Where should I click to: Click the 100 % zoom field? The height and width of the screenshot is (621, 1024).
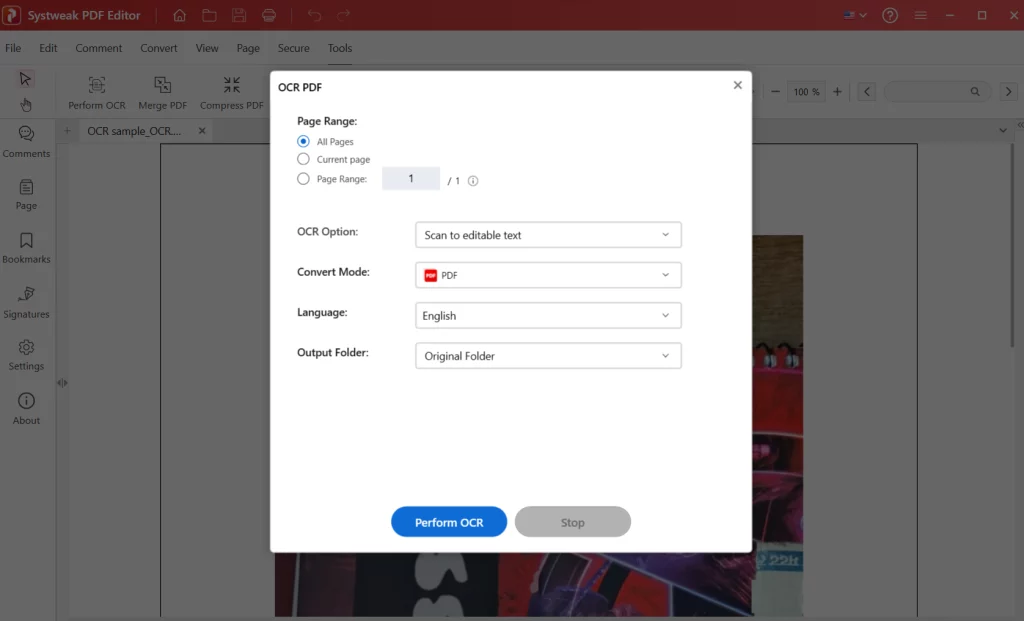tap(807, 91)
